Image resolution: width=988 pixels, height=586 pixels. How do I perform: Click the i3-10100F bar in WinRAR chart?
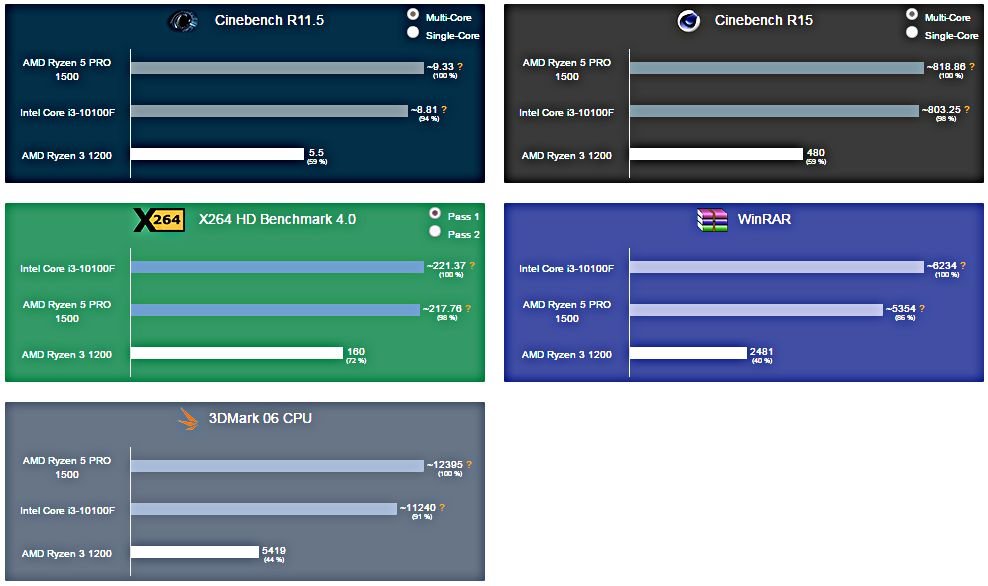[x=777, y=267]
